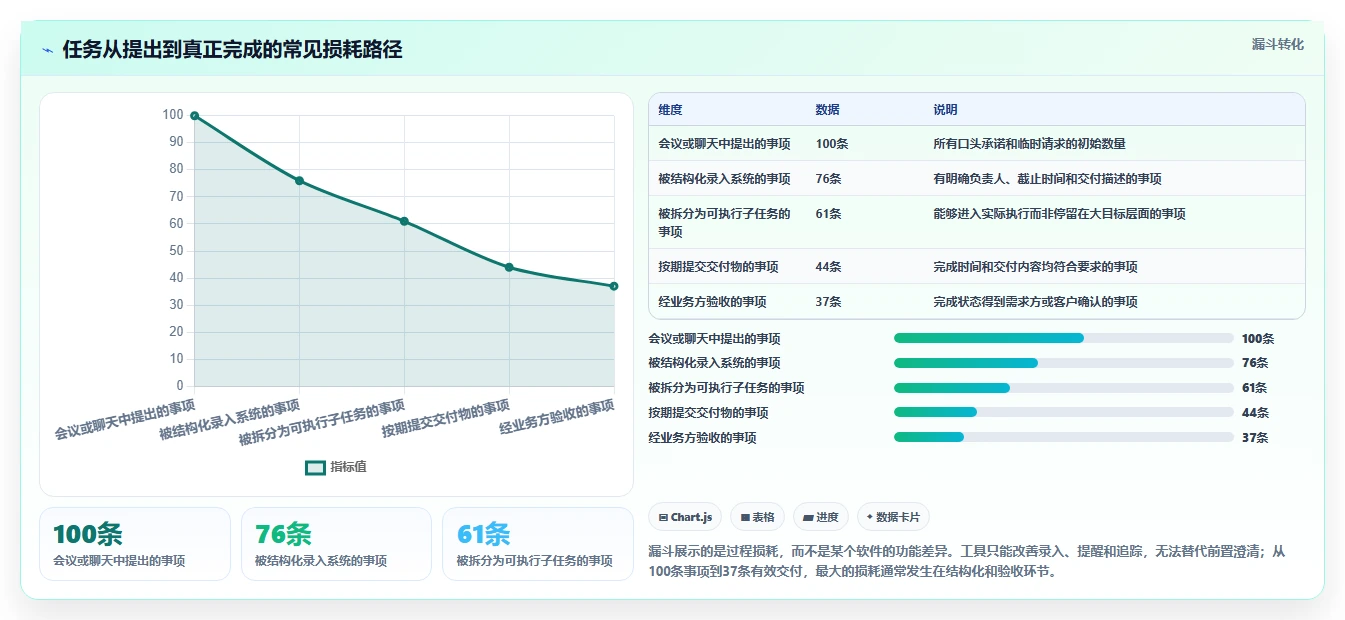
Task: Click table value 37条
Action: pos(828,302)
